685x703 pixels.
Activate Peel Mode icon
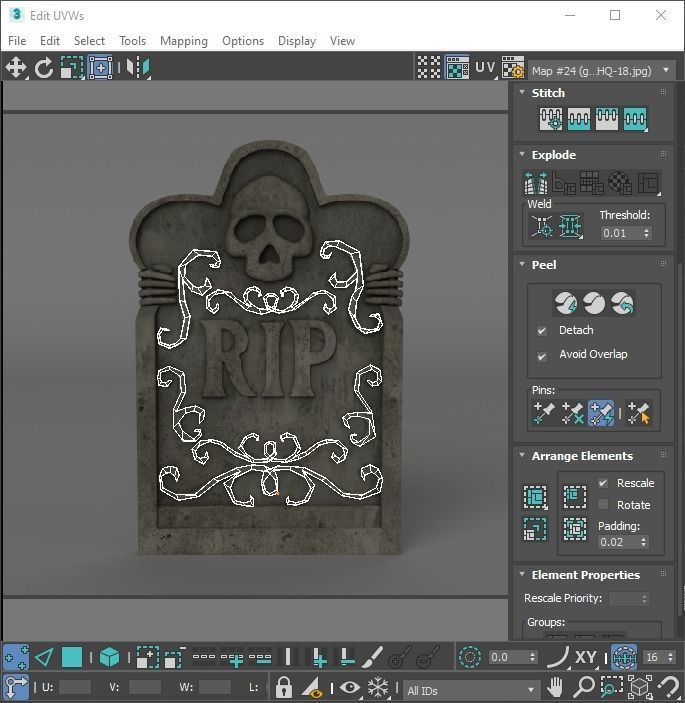(x=594, y=303)
